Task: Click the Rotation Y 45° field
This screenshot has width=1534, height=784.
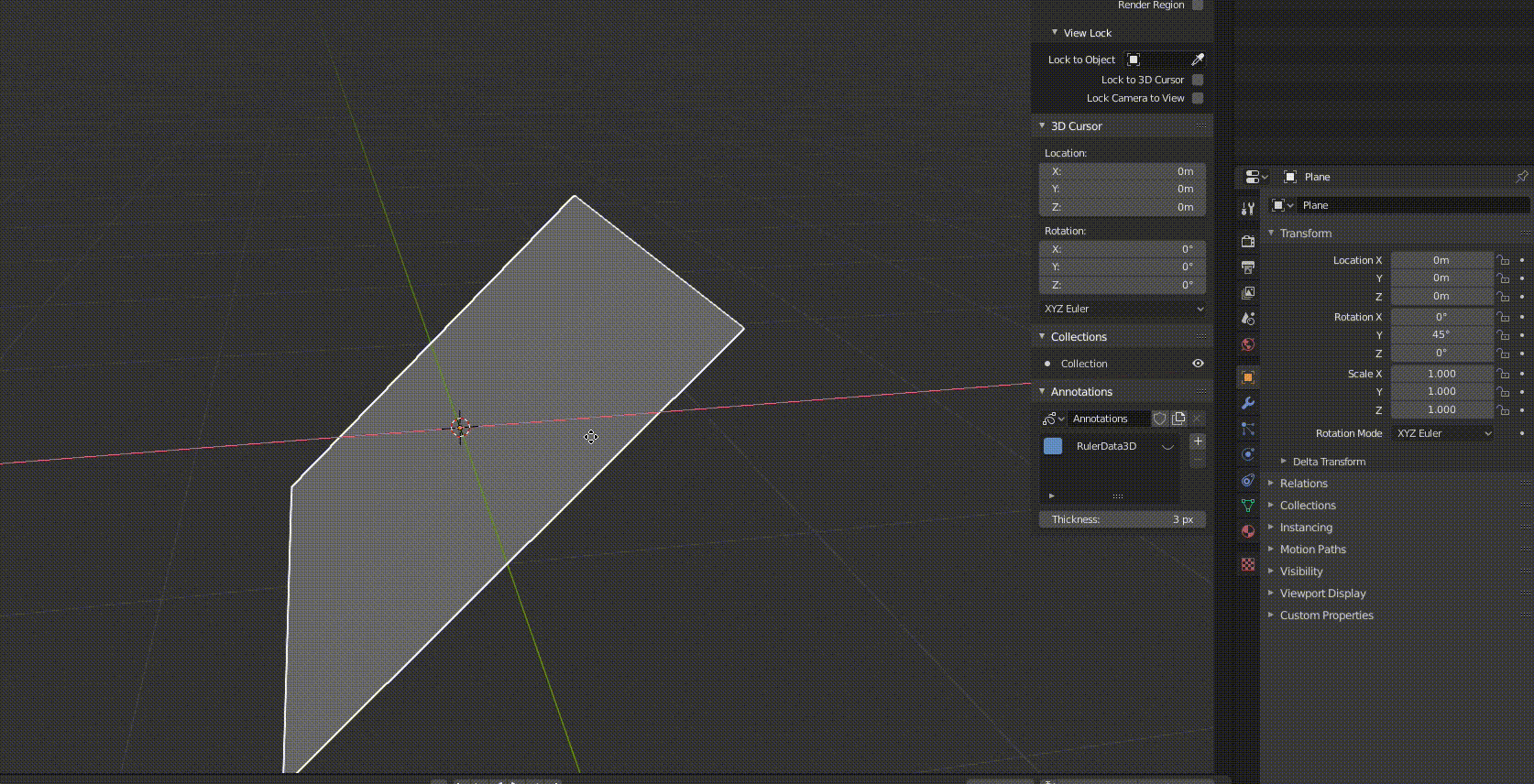Action: 1441,335
